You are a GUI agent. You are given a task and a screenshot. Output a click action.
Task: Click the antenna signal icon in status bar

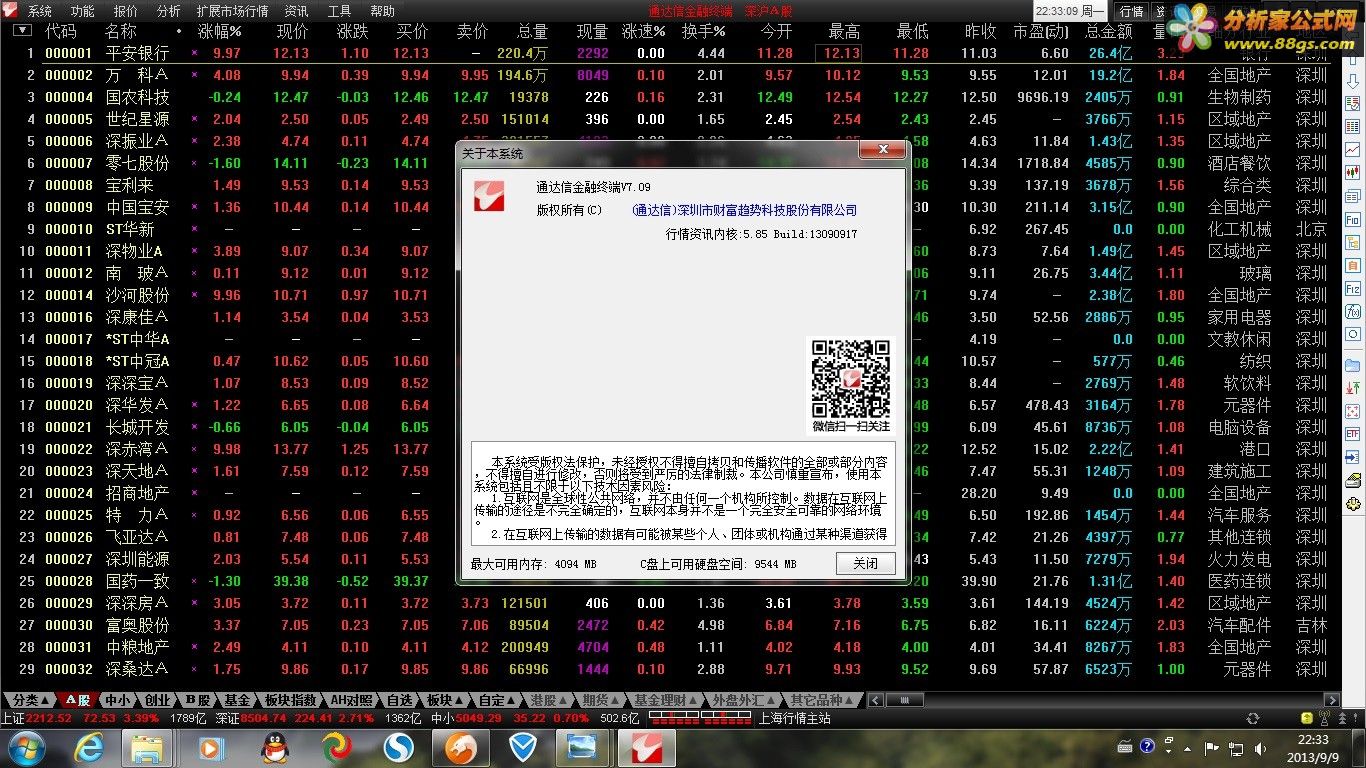click(1324, 718)
